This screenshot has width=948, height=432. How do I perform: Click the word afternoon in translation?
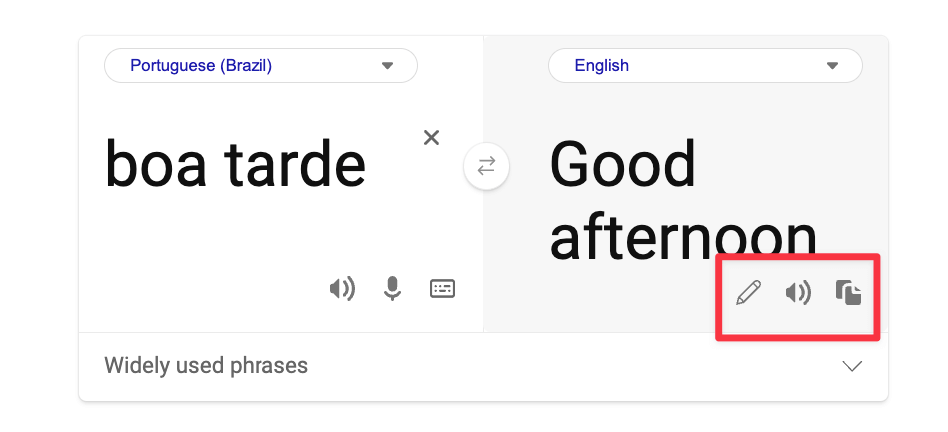pos(683,237)
